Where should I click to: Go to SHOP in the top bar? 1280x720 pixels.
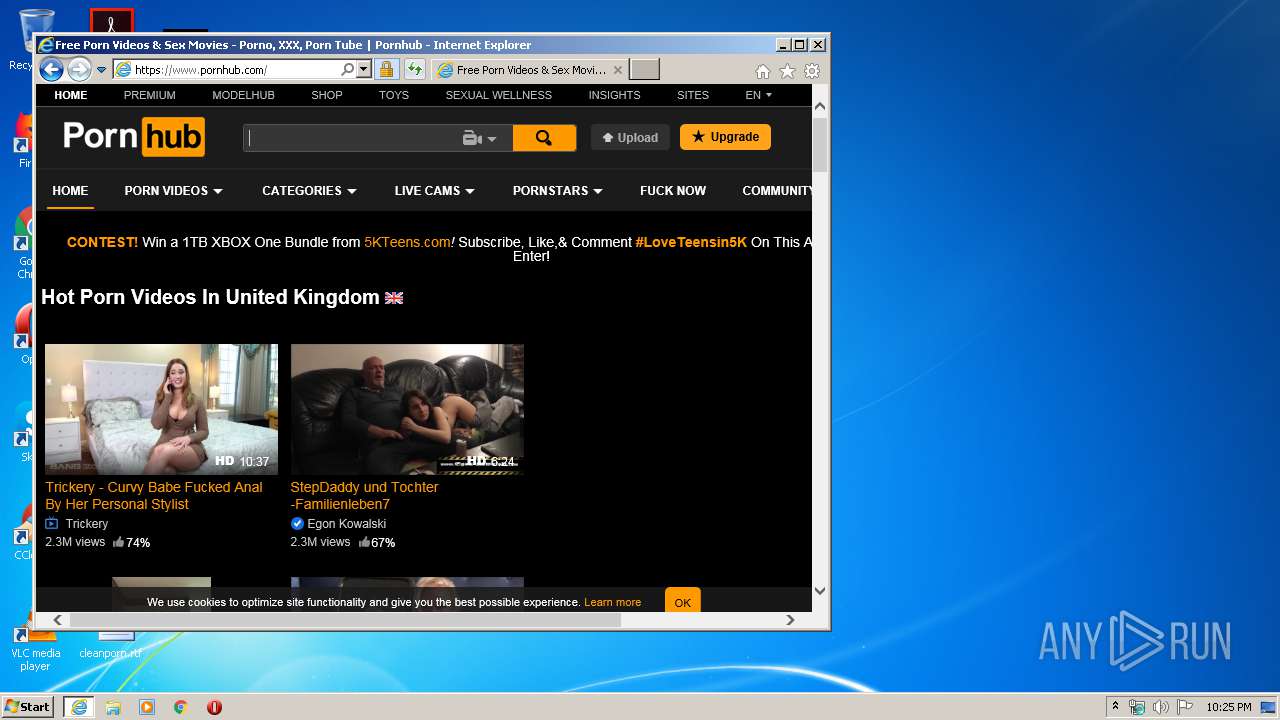coord(327,95)
